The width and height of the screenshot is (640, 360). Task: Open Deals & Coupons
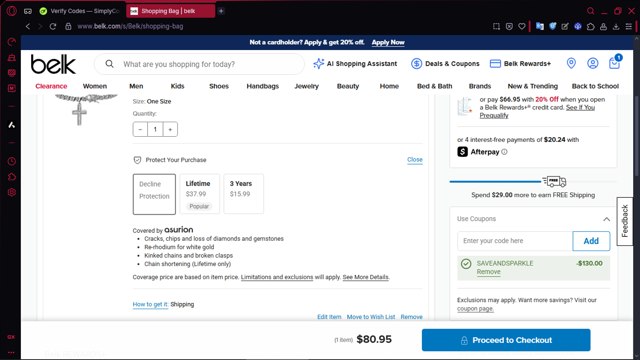pyautogui.click(x=445, y=64)
